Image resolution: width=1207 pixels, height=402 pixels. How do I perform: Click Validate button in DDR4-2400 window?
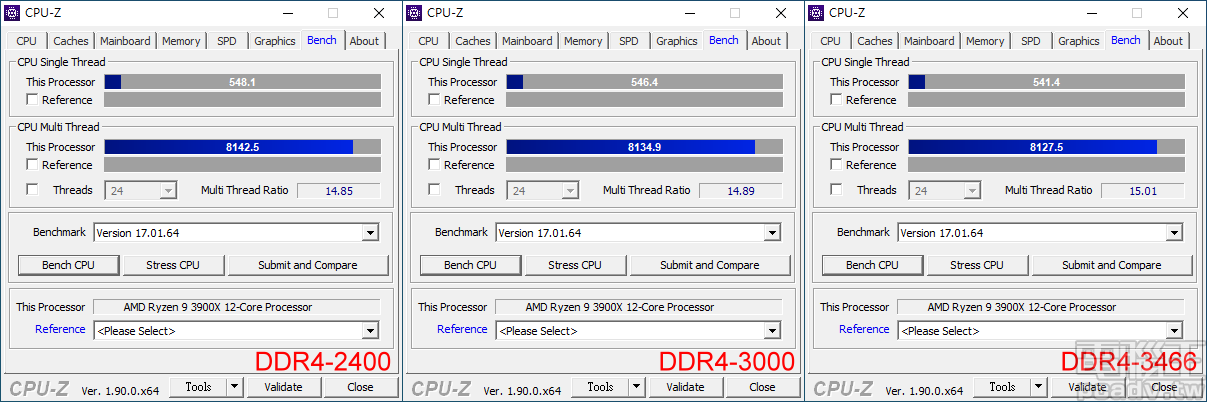283,387
